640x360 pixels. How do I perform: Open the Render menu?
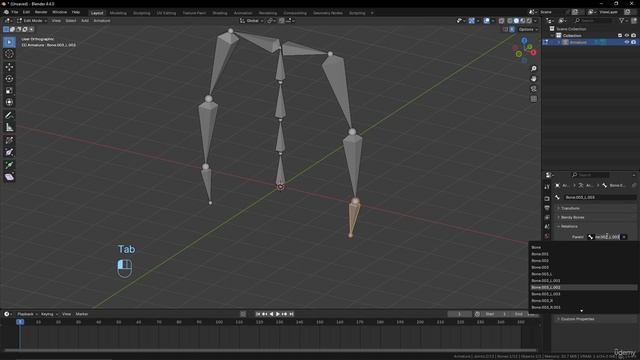[x=41, y=12]
